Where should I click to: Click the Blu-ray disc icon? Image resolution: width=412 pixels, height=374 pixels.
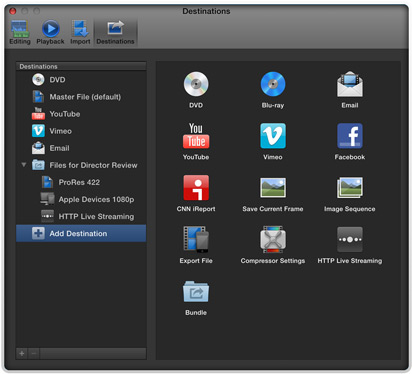click(273, 84)
